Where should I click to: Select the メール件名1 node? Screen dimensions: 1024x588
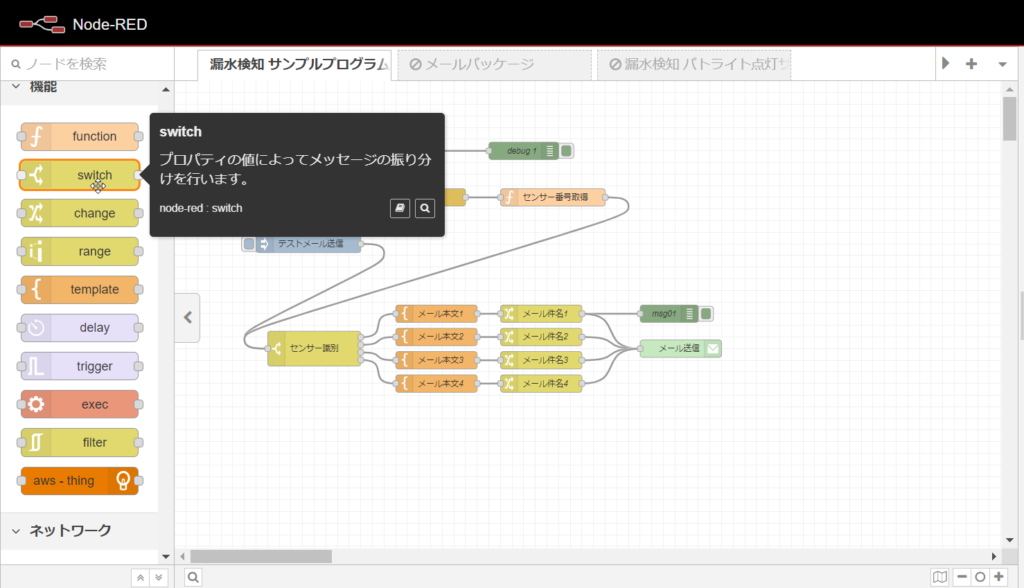point(541,314)
